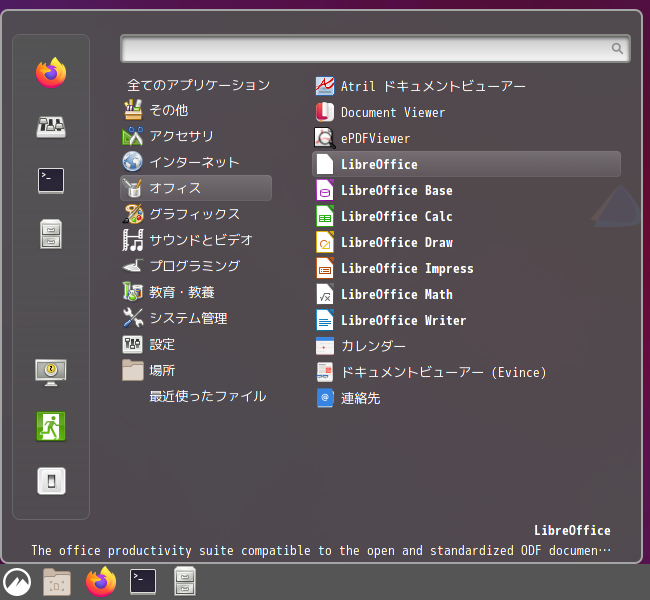
Task: Open Control Center from the favorites sidebar
Action: click(x=51, y=127)
